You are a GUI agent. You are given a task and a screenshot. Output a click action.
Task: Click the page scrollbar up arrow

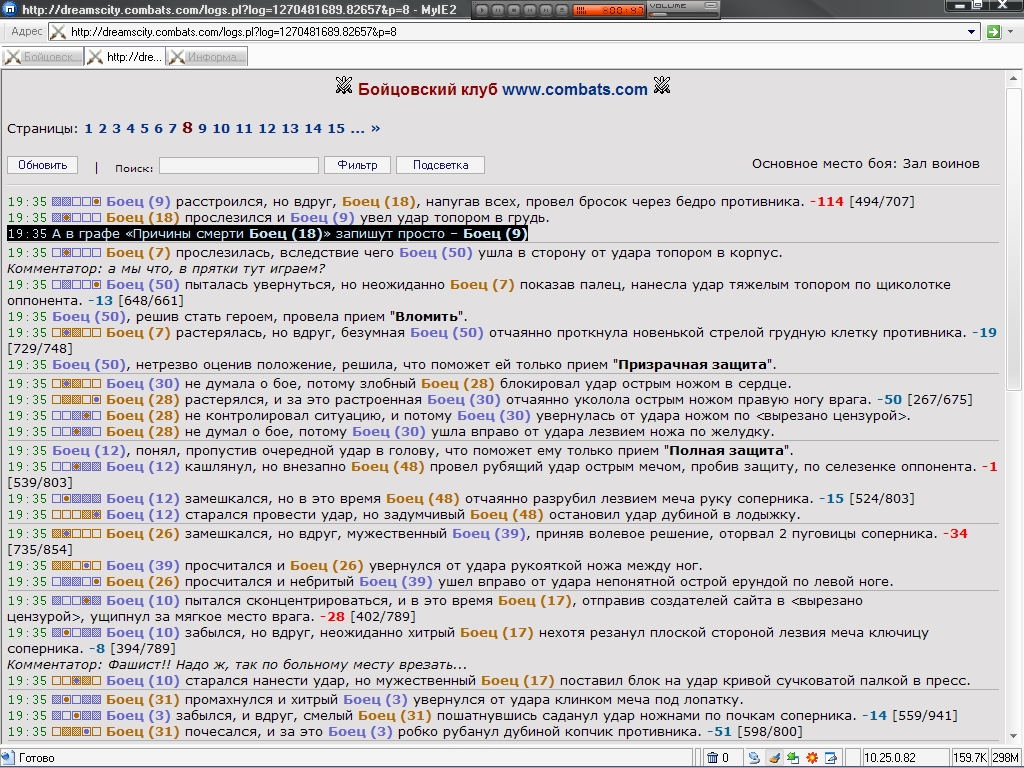point(1013,78)
